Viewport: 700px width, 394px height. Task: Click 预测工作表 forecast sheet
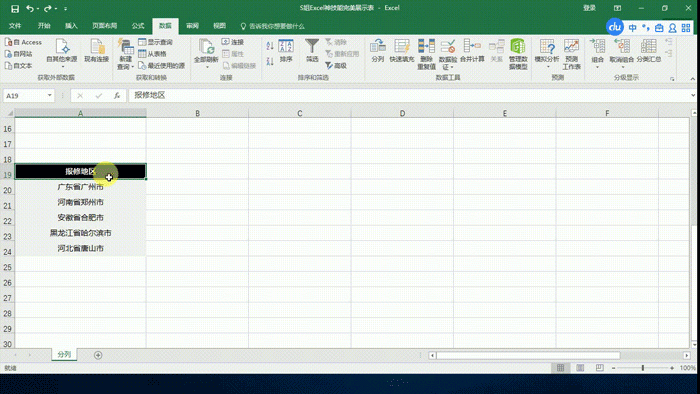coord(571,54)
